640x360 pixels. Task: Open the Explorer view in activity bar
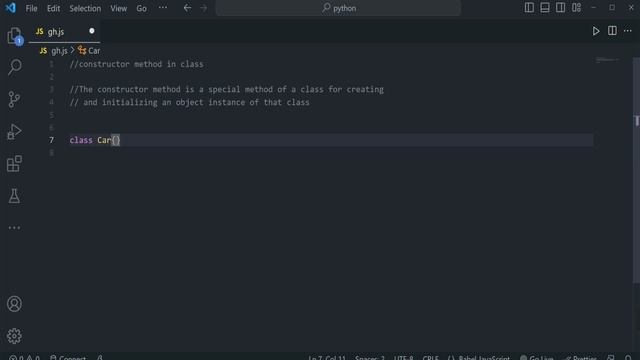coord(14,36)
